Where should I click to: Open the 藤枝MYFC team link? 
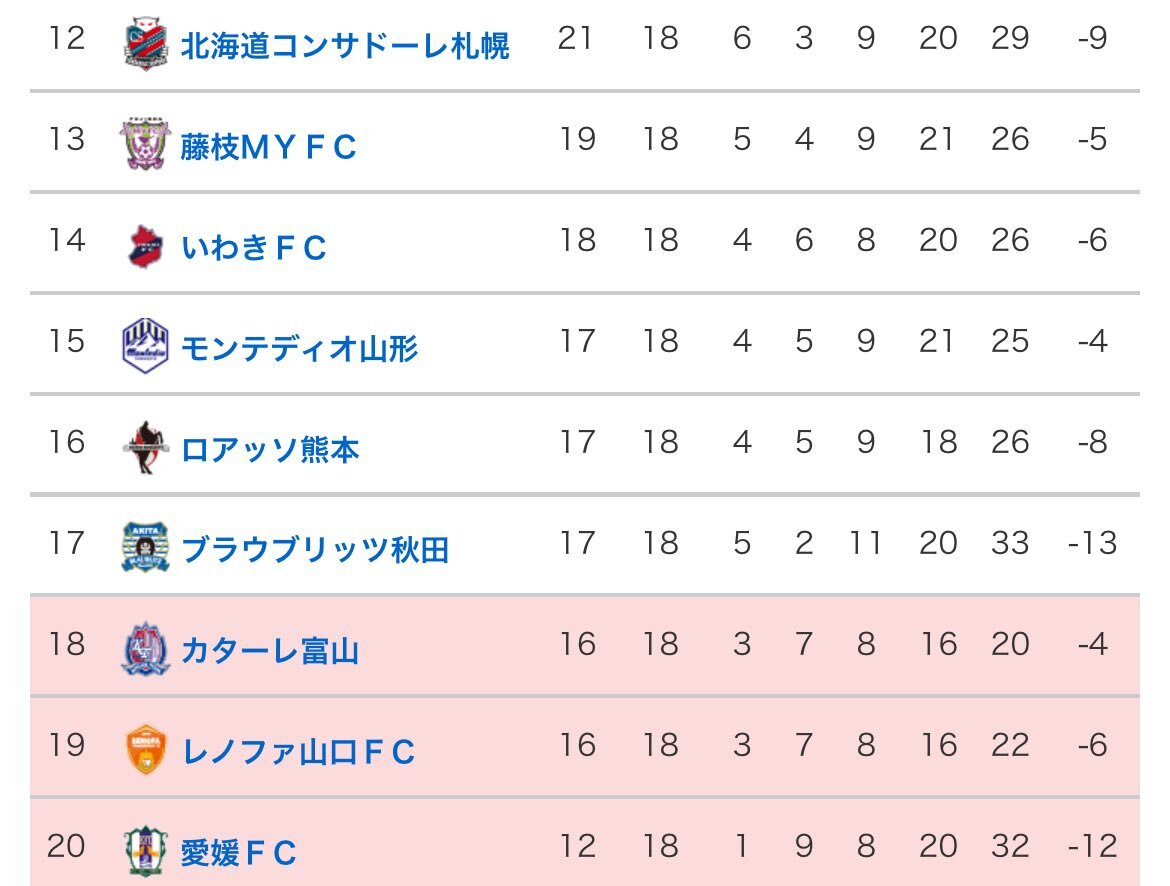(268, 146)
